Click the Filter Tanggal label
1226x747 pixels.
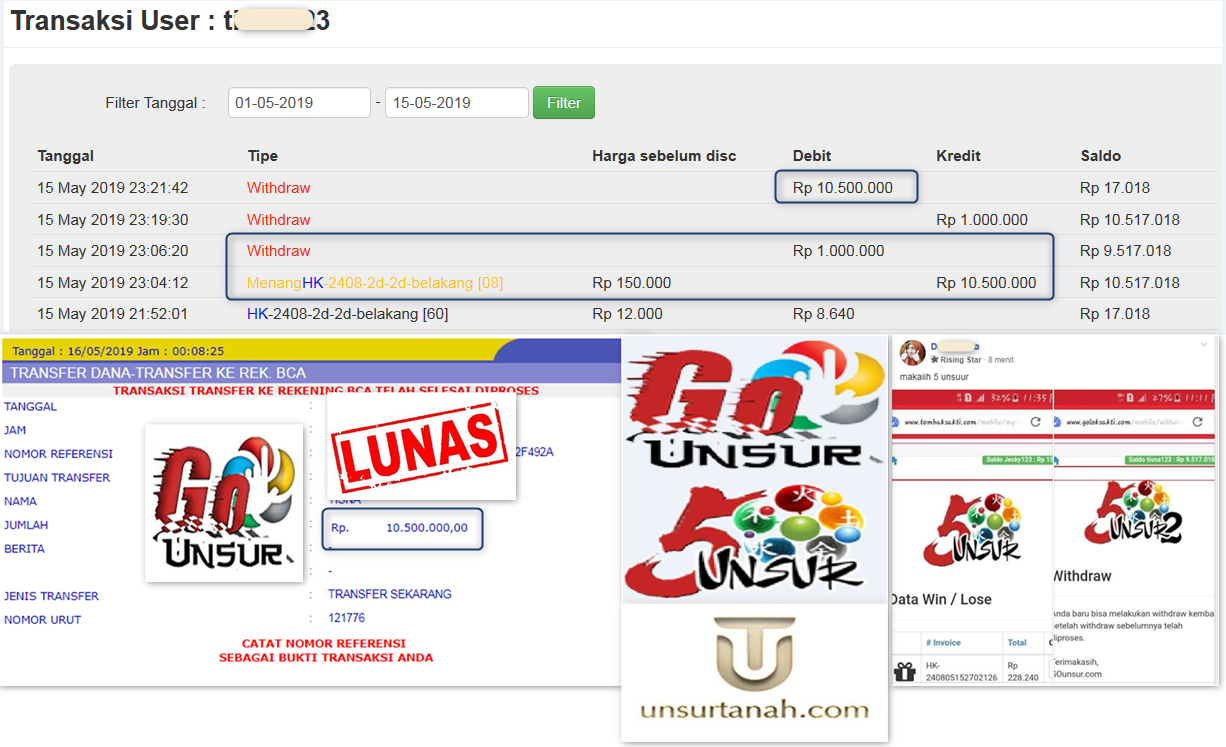155,103
